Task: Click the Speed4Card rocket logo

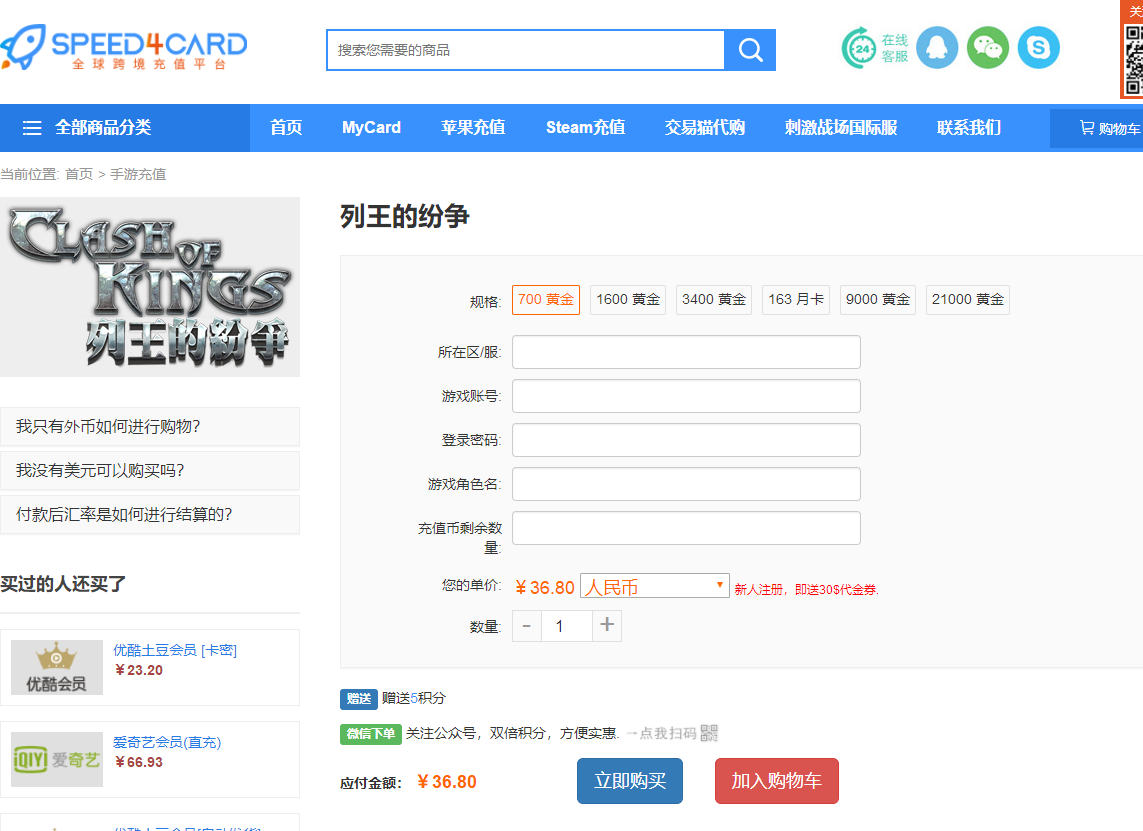Action: [x=124, y=48]
